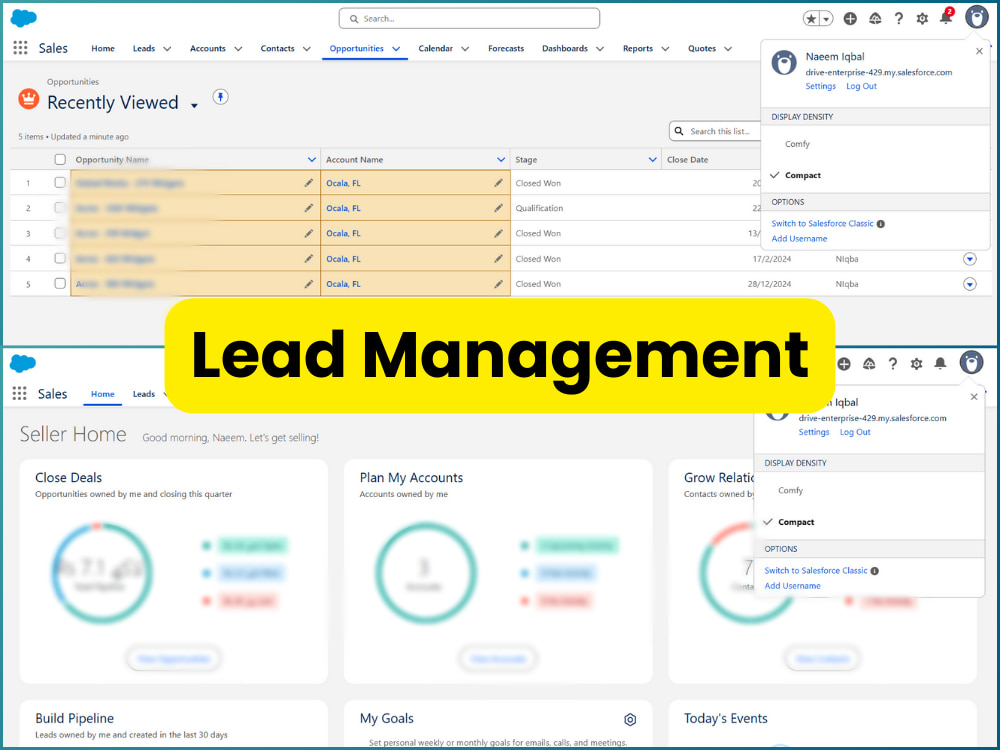Click Settings link on Opportunities page profile panel
Viewport: 1000px width, 750px height.
click(x=821, y=86)
